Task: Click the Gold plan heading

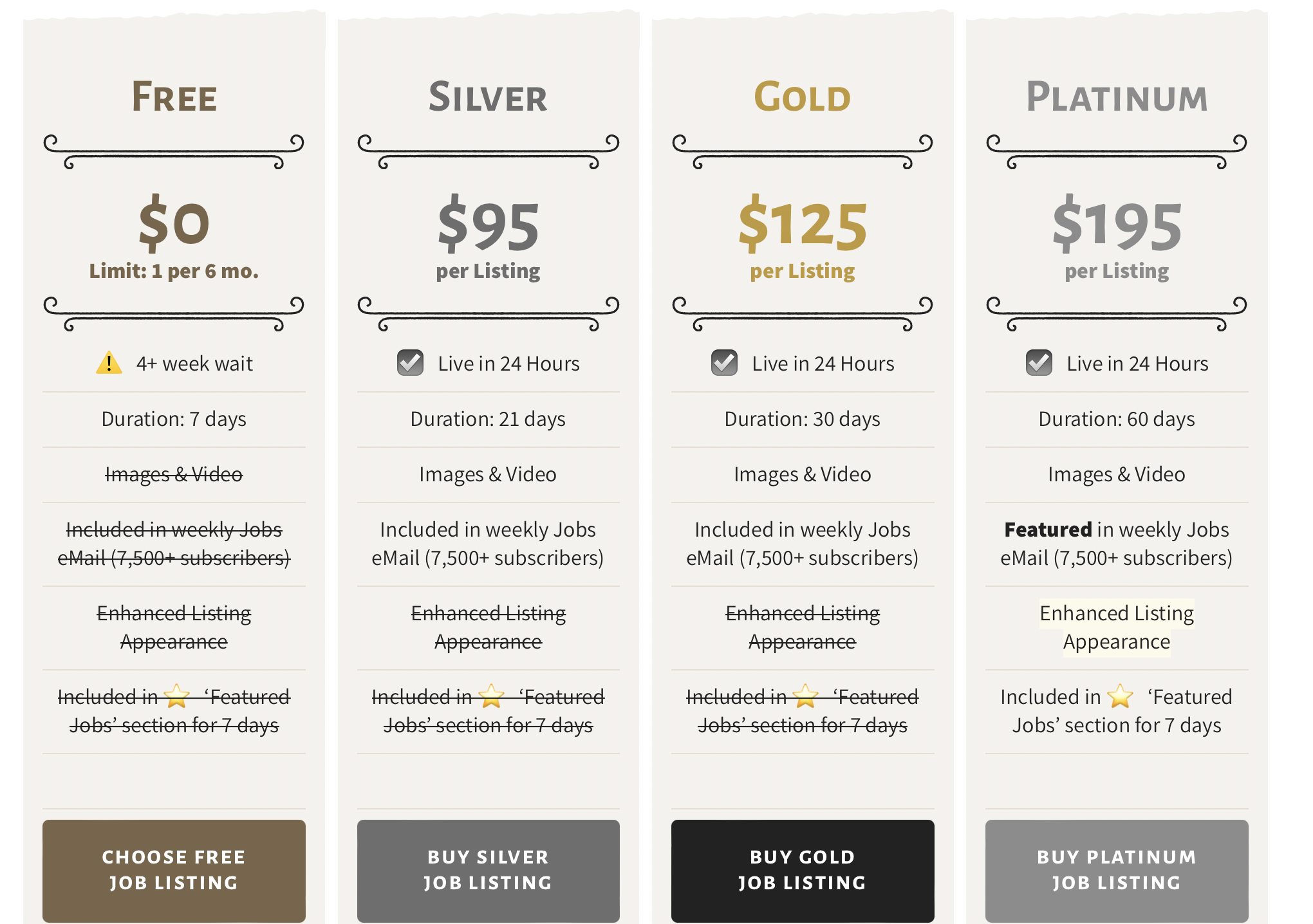Action: 803,97
